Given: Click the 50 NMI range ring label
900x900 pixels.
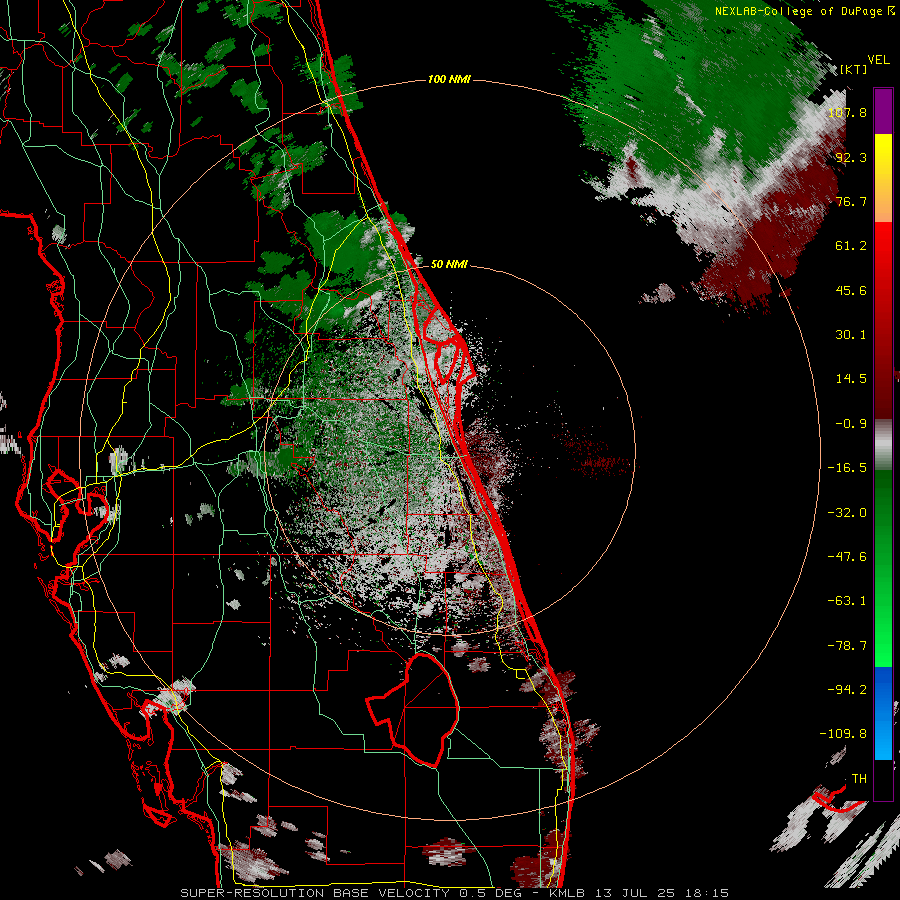Looking at the screenshot, I should 449,264.
